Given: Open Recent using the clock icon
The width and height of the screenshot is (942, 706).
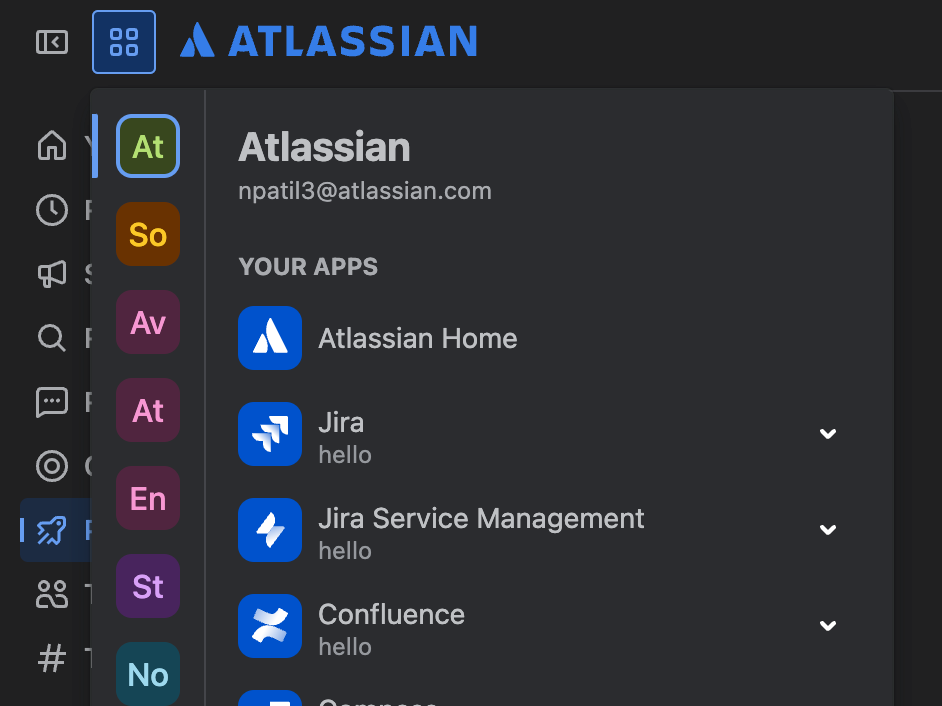Looking at the screenshot, I should coord(52,210).
